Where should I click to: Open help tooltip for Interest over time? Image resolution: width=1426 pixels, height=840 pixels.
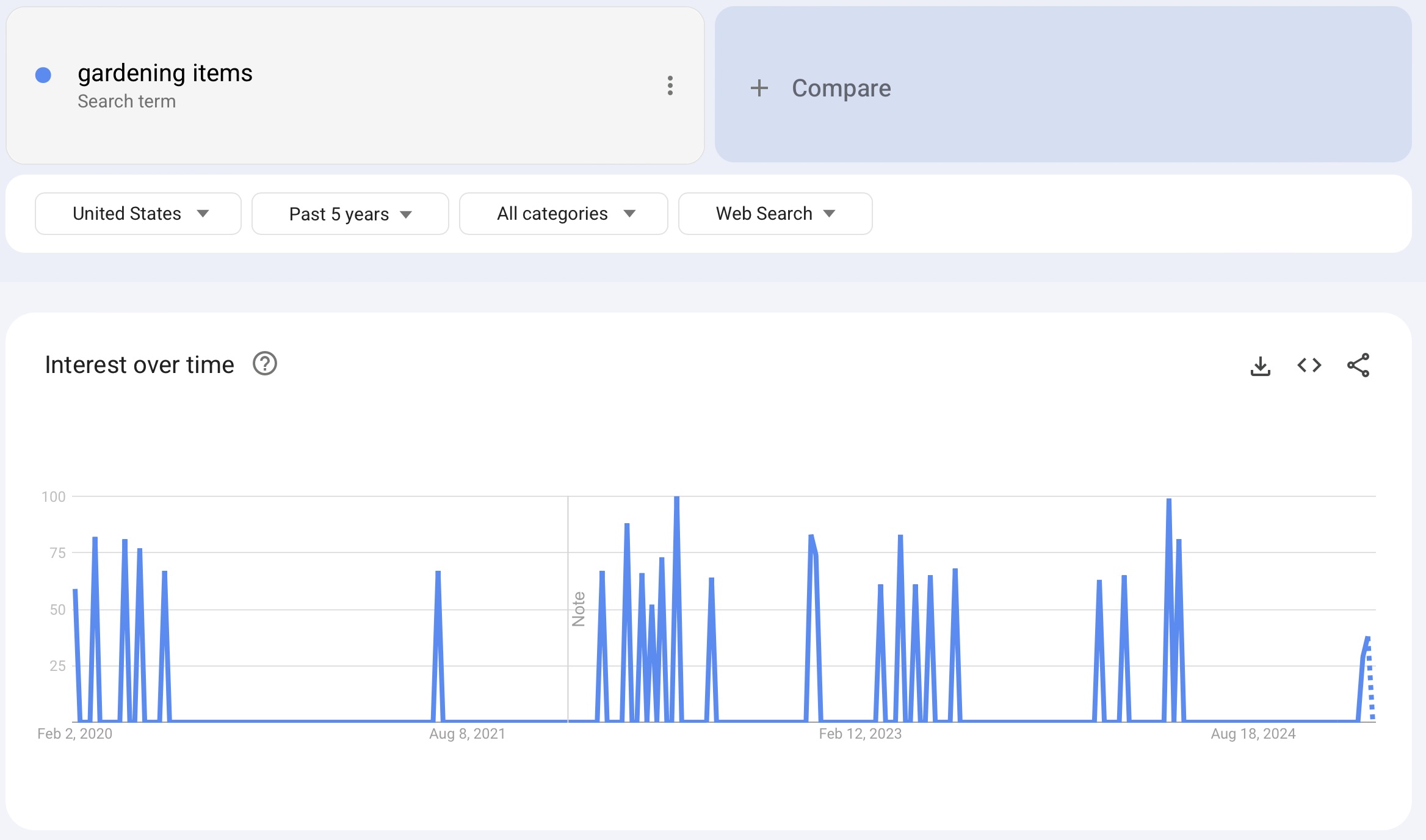(265, 364)
